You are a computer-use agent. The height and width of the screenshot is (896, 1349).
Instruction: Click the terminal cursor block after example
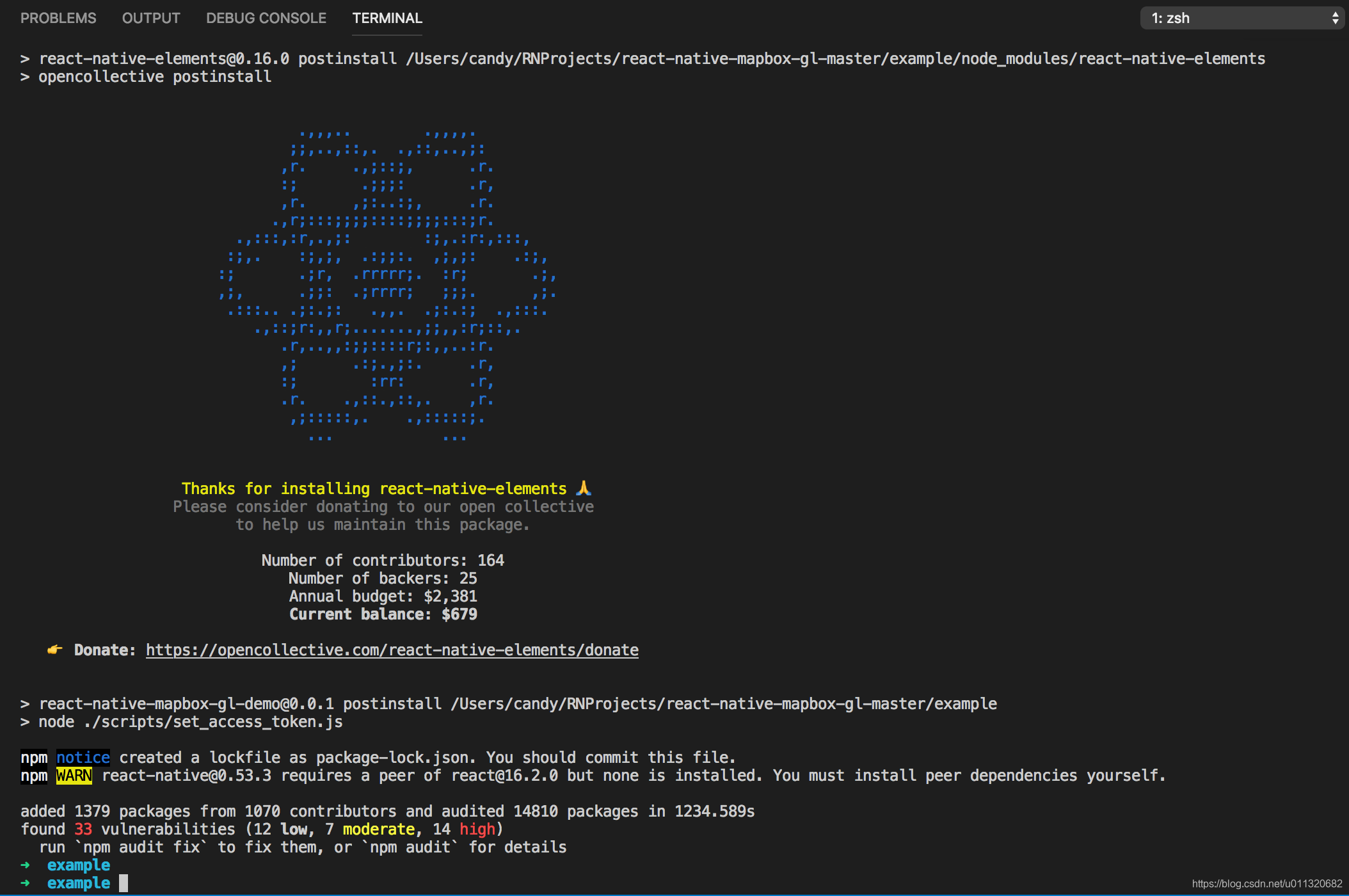[x=124, y=883]
